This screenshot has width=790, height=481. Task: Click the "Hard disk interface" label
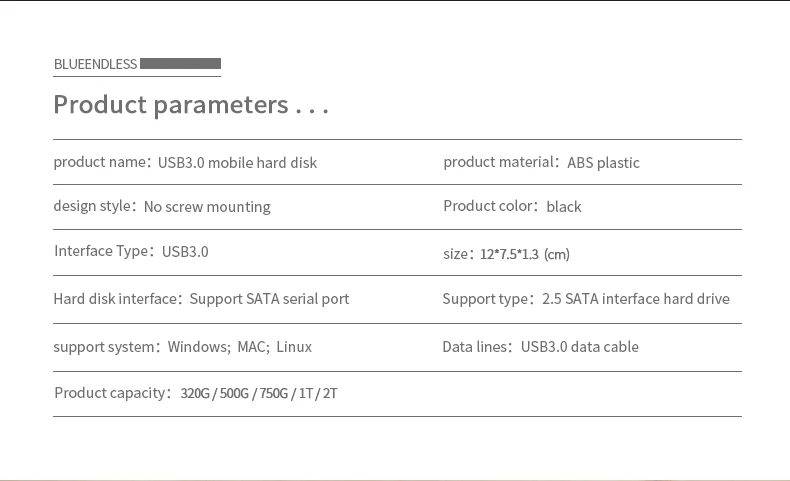115,299
